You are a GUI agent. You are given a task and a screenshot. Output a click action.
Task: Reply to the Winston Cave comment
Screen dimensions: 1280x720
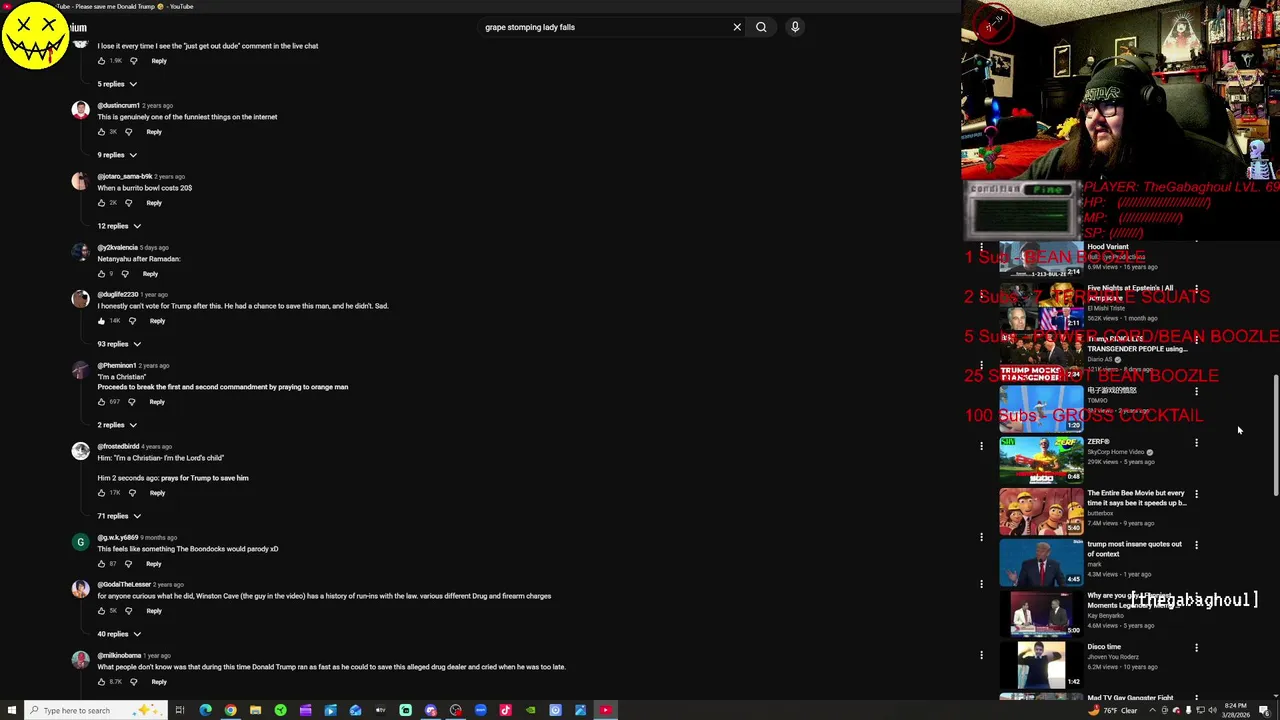pos(154,611)
